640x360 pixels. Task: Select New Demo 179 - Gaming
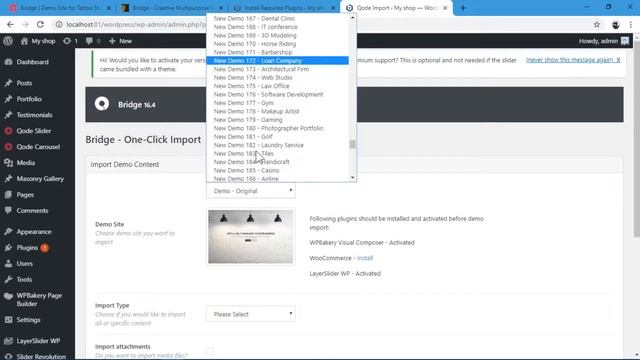point(278,120)
